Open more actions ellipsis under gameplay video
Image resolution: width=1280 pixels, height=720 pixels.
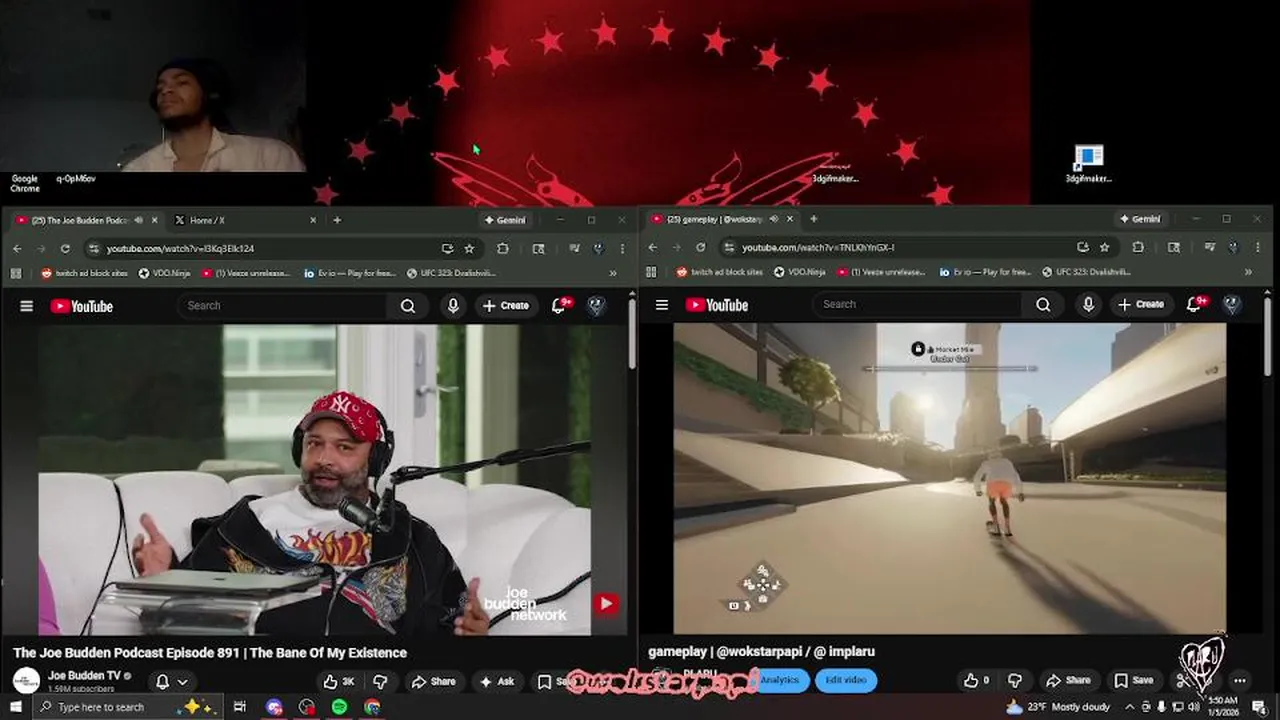1240,680
